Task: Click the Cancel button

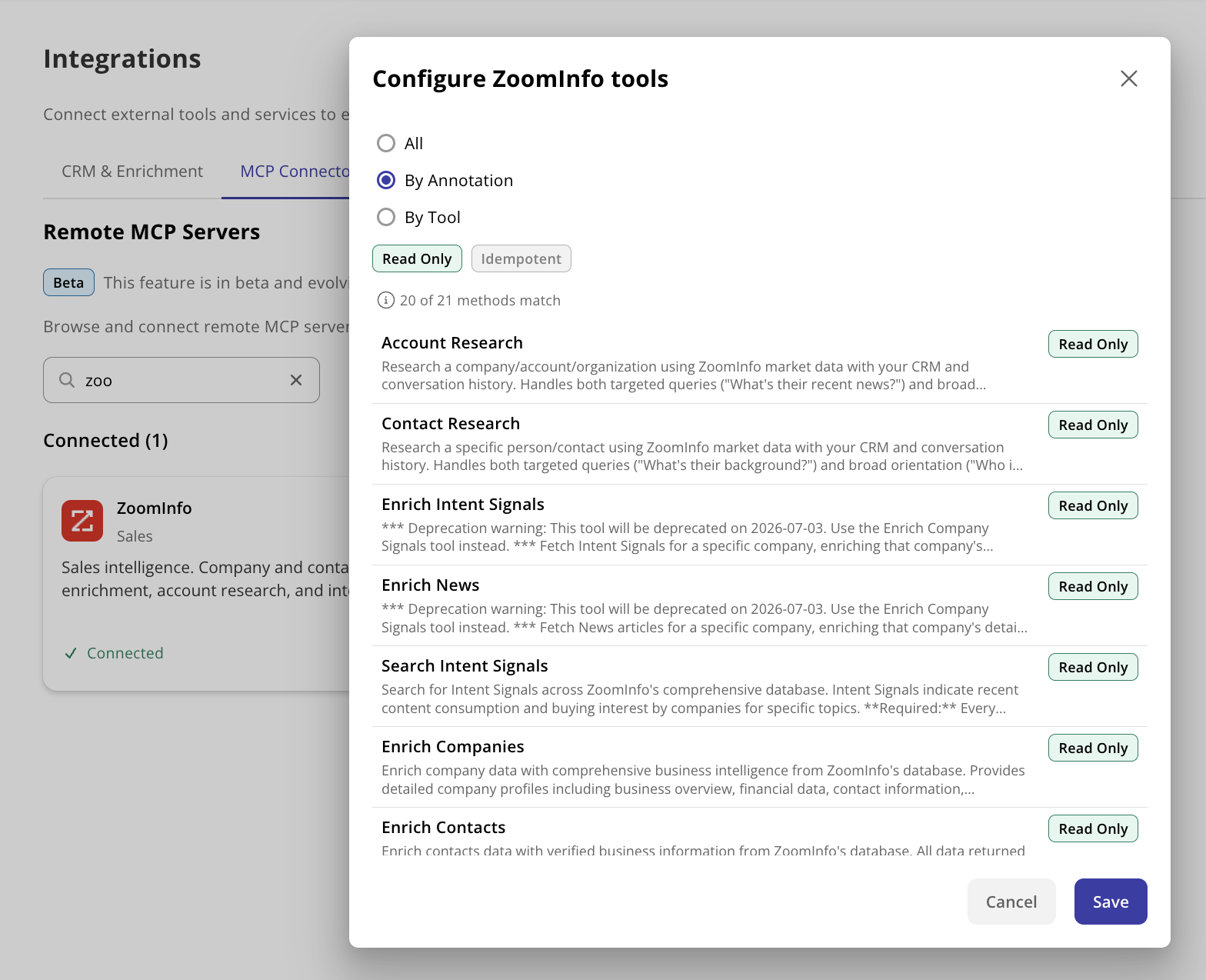Action: [1011, 902]
